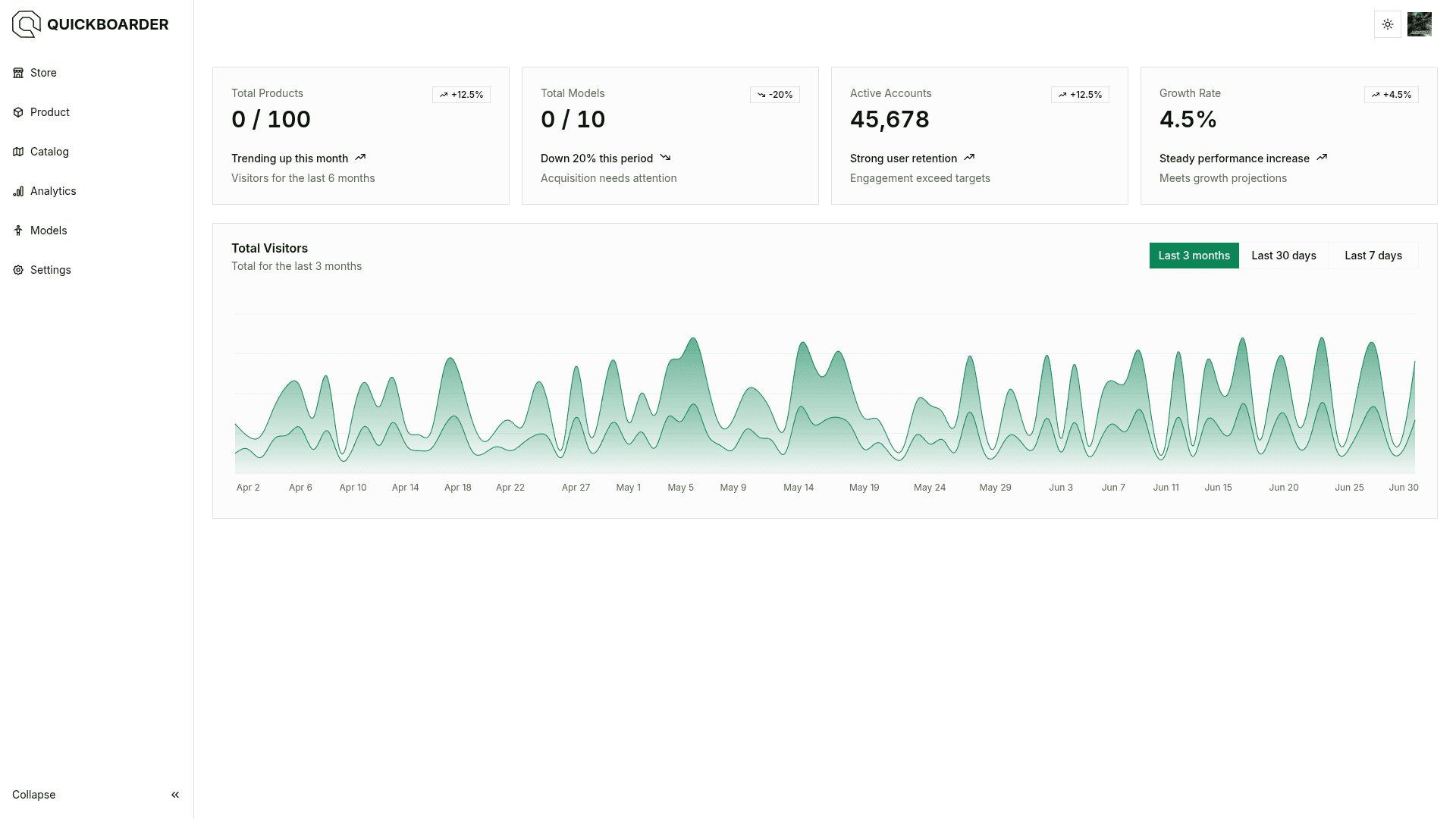Select the Last 3 months range
This screenshot has width=1456, height=819.
[1194, 256]
